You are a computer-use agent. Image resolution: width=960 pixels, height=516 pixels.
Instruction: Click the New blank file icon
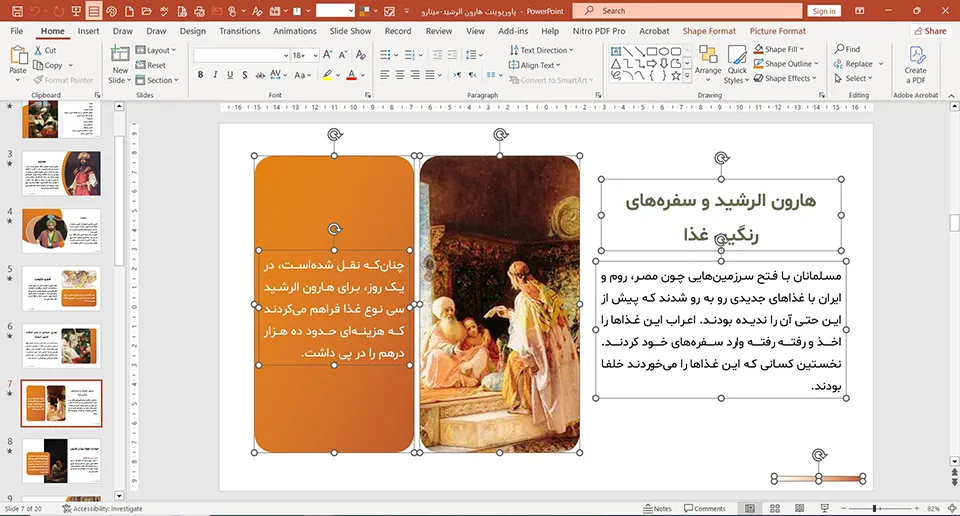pyautogui.click(x=129, y=11)
